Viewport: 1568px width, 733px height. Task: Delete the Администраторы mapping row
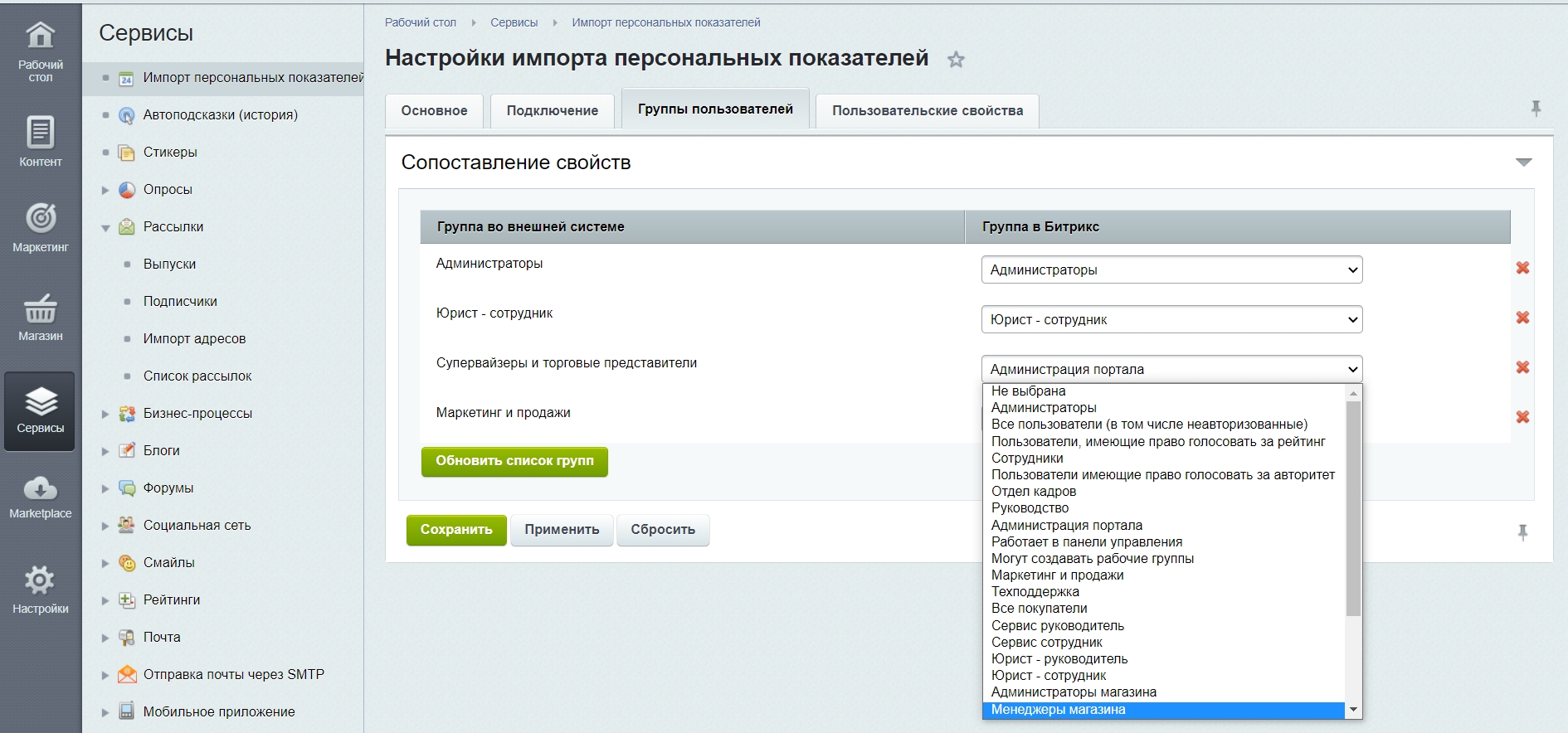[1522, 268]
